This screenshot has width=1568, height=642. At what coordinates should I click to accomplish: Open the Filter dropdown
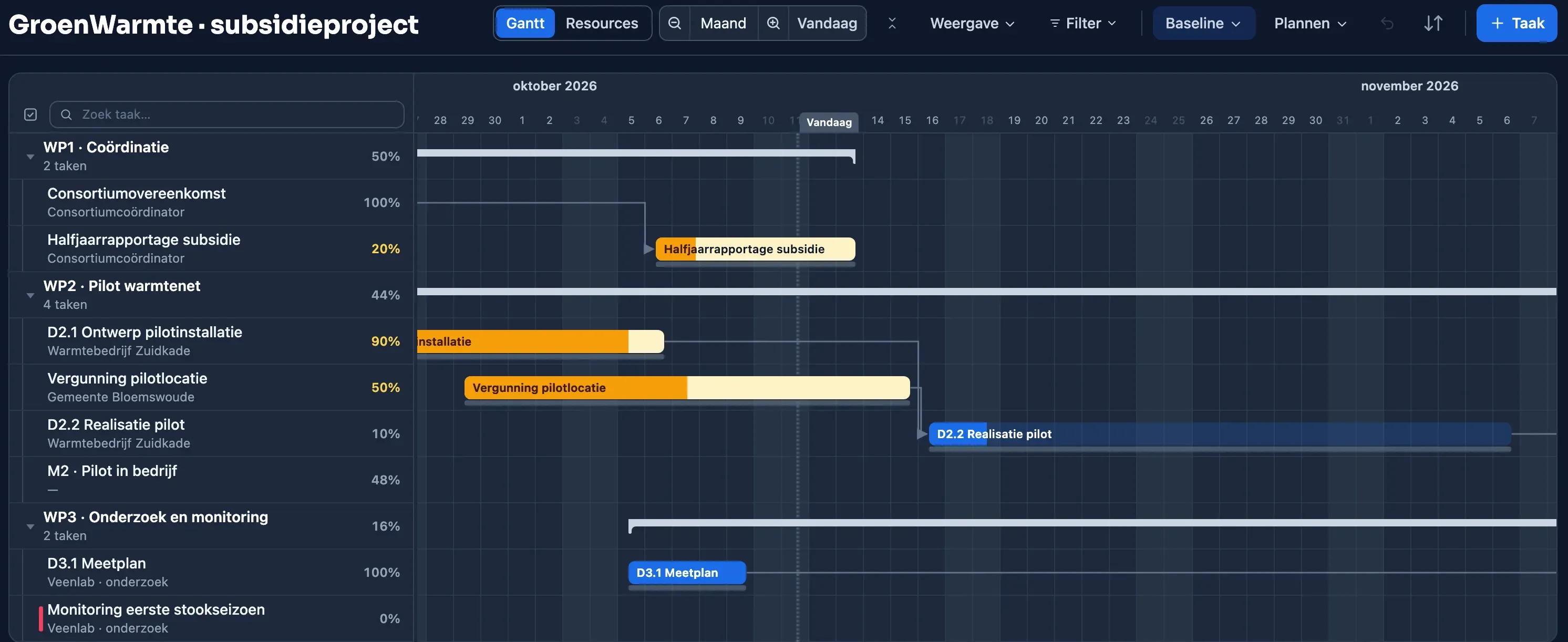pos(1083,23)
